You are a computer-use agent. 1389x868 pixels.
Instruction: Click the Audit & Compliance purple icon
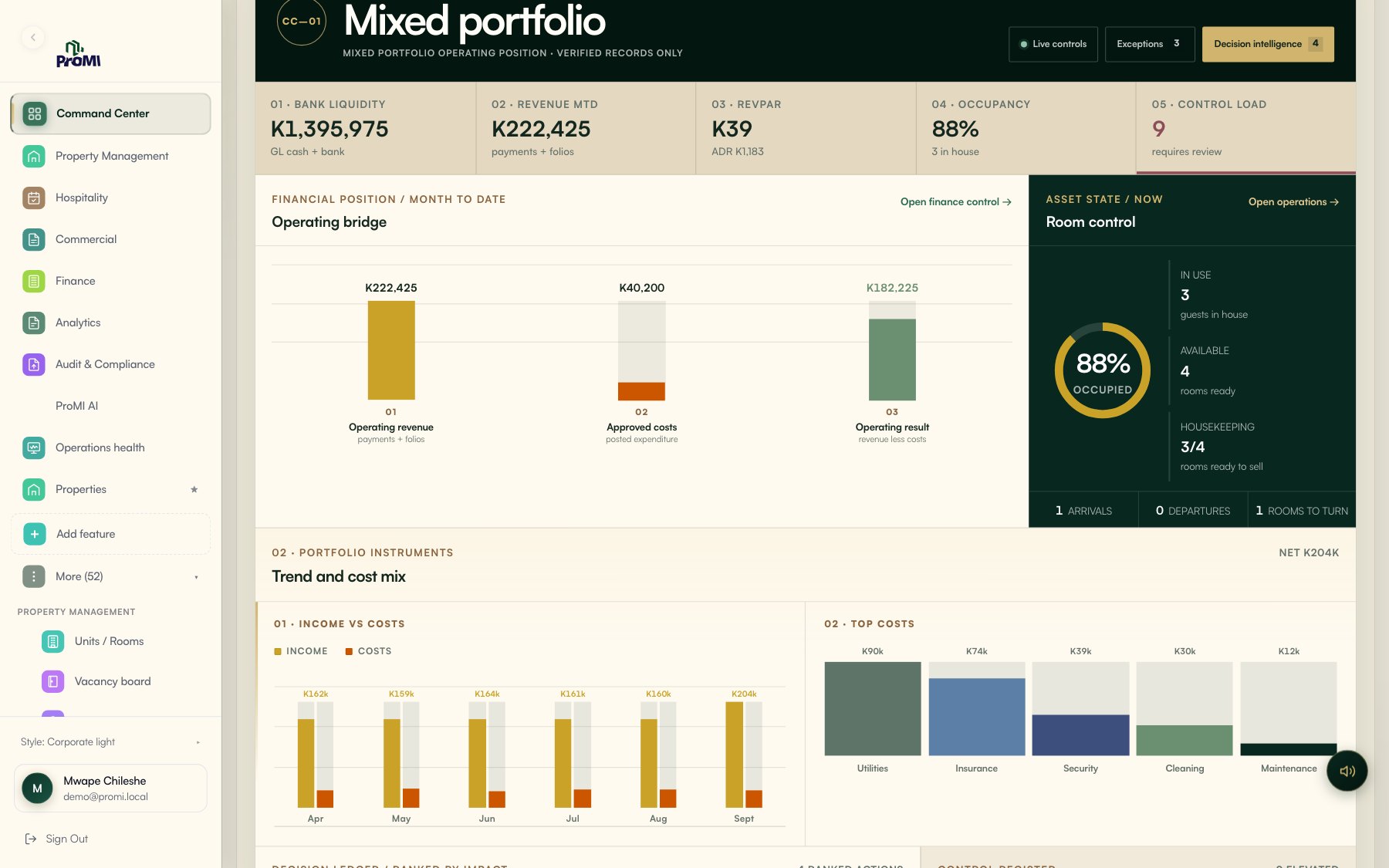pyautogui.click(x=34, y=364)
